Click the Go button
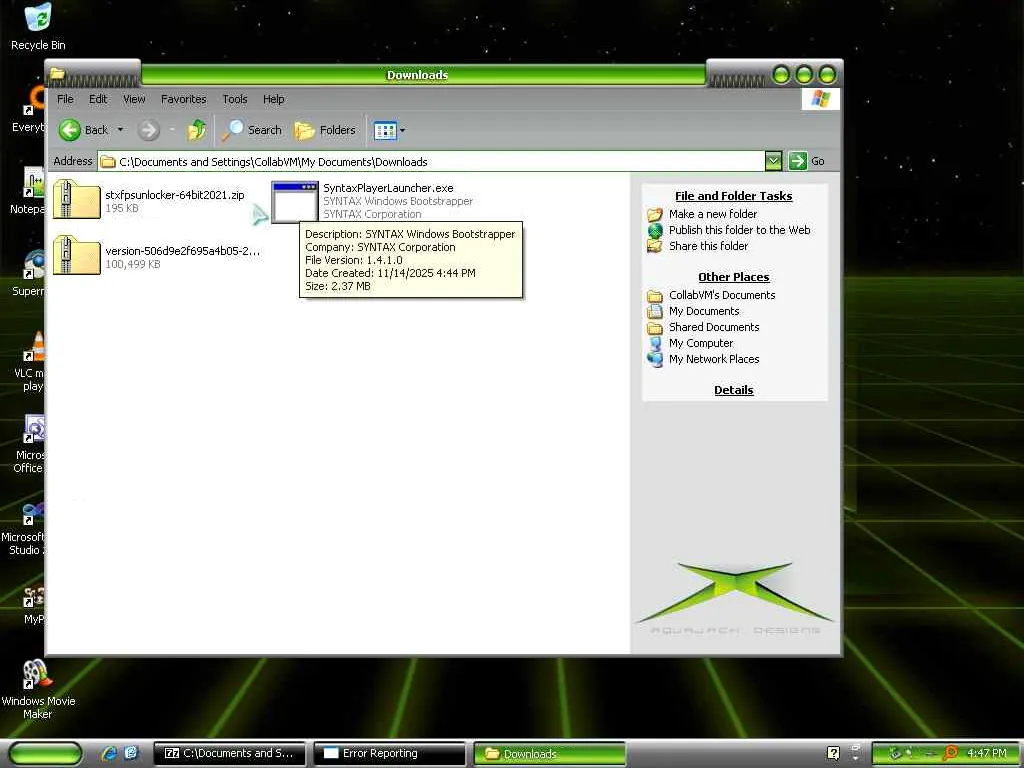Image resolution: width=1024 pixels, height=768 pixels. [x=807, y=161]
